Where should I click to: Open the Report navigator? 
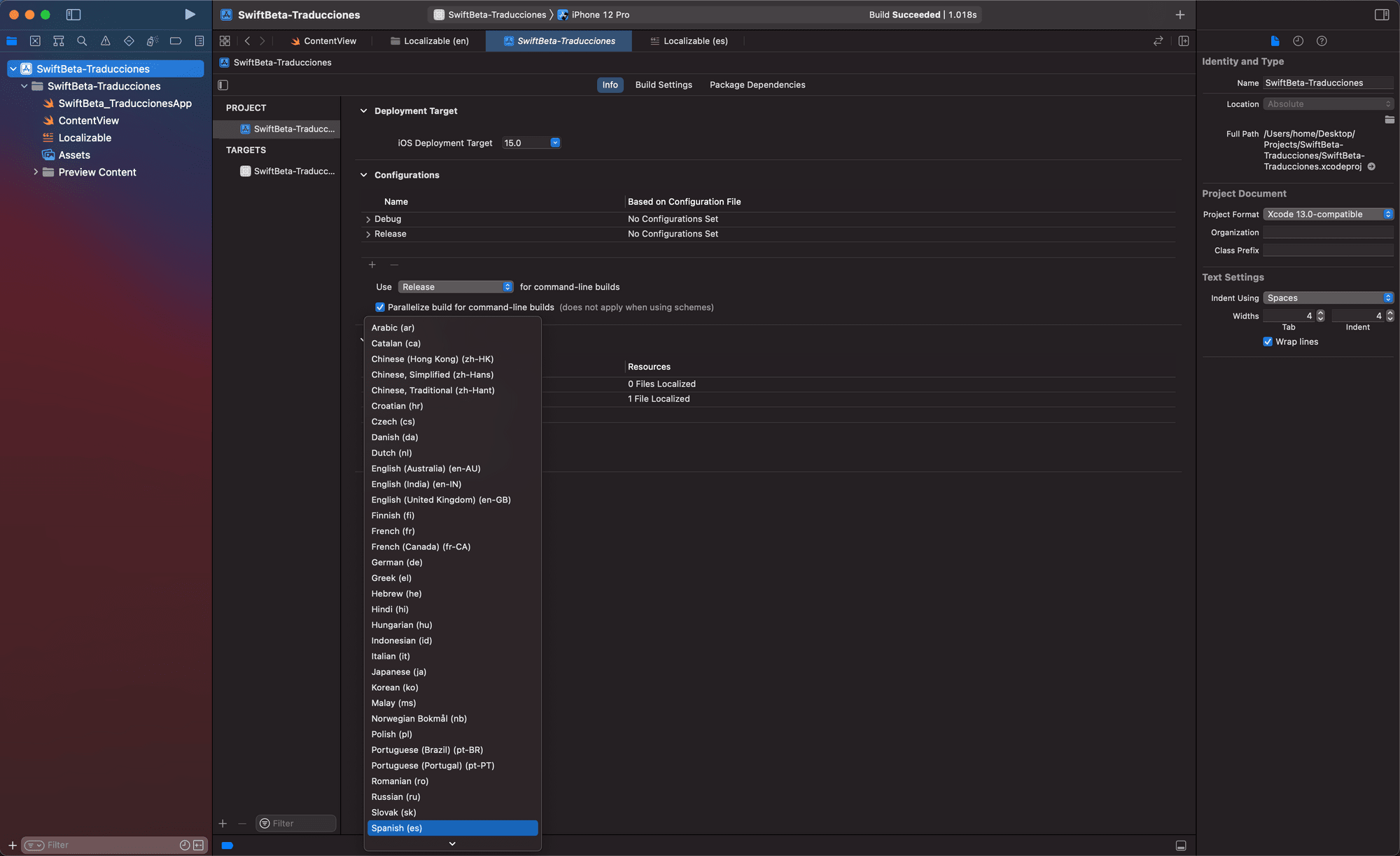199,41
